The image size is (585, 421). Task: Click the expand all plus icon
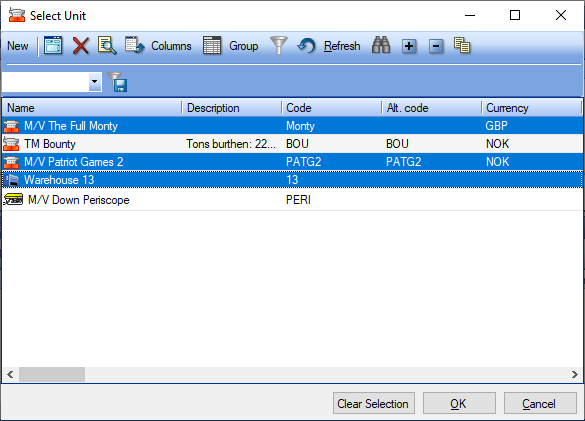pos(409,46)
